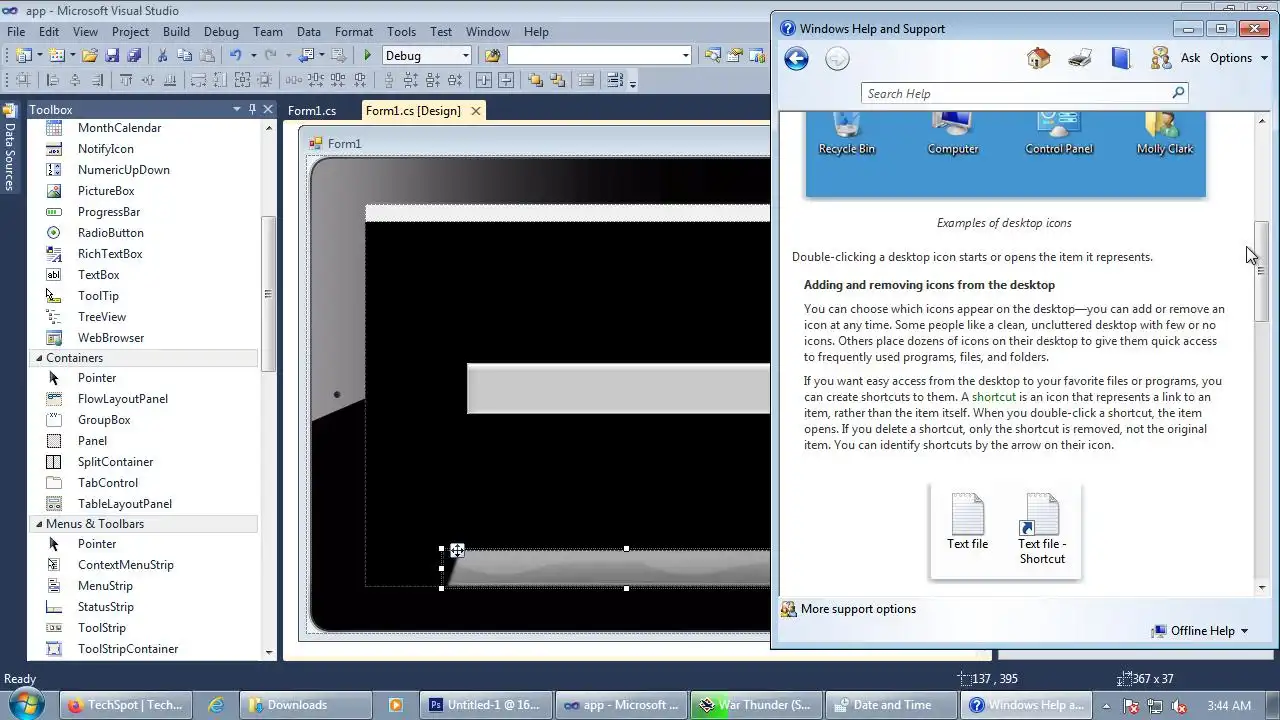Open Photoshop Untitled-1 taskbar button
The image size is (1280, 720).
coord(484,705)
